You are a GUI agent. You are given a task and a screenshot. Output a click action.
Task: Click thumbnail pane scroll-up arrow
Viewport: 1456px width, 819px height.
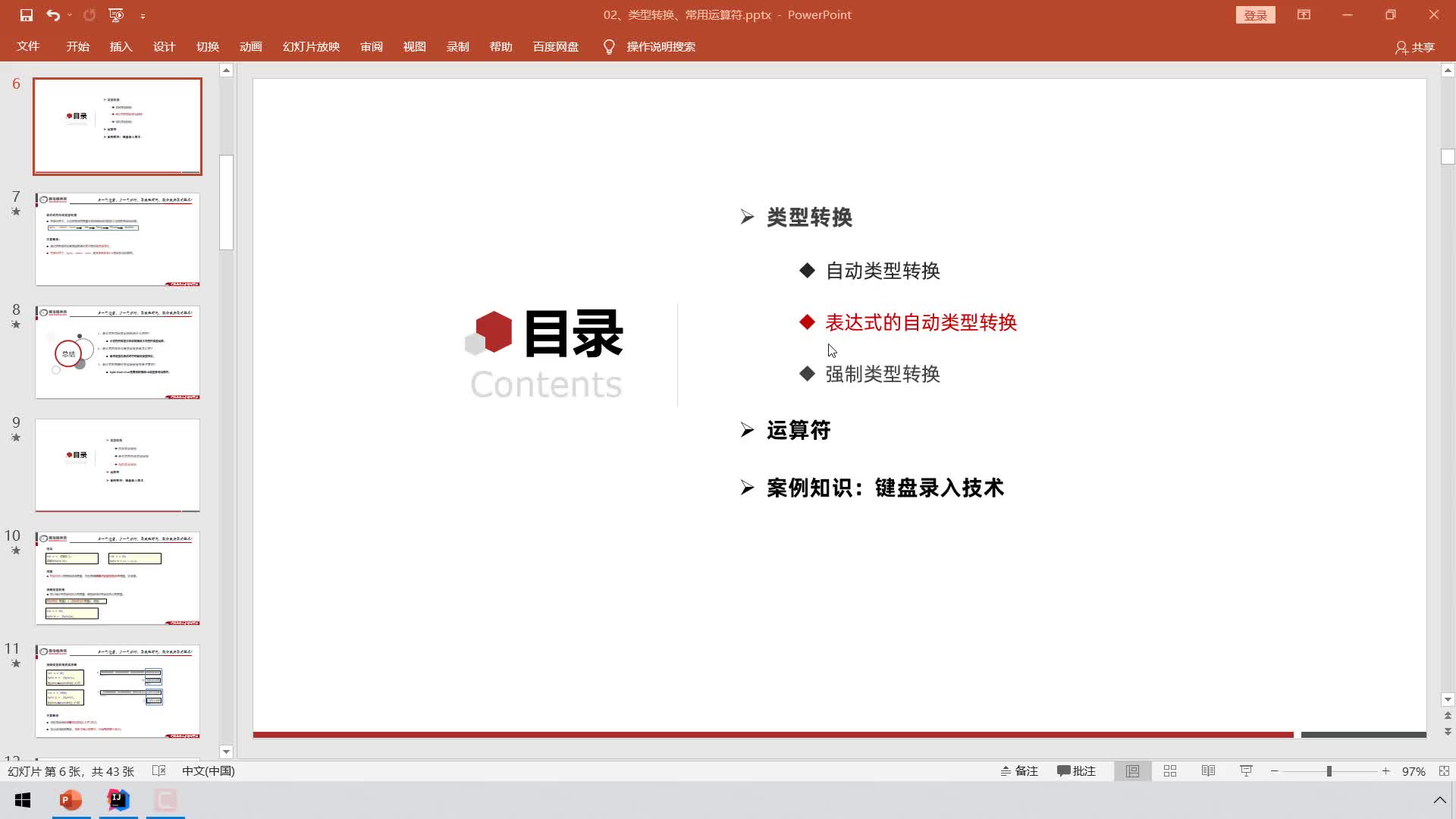[226, 70]
